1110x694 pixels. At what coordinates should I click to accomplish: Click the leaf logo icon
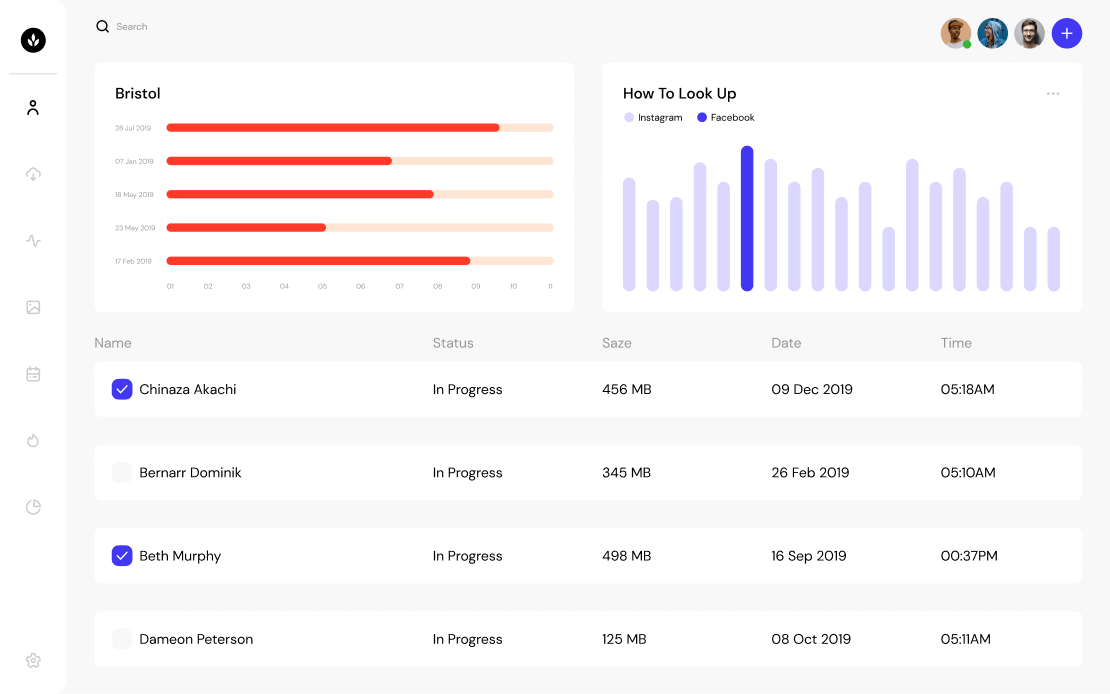(x=33, y=40)
